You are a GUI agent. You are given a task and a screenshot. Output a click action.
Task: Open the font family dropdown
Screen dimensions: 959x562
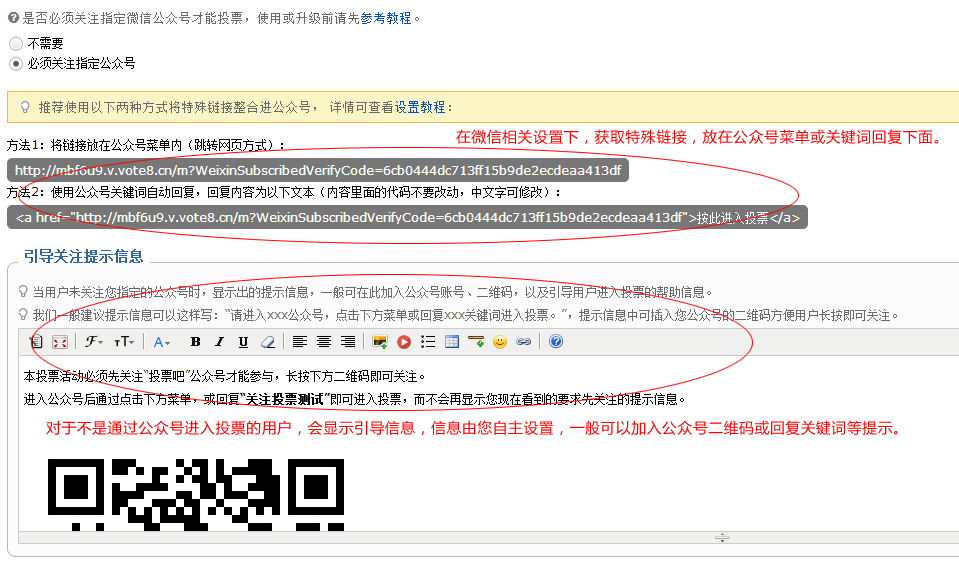95,342
